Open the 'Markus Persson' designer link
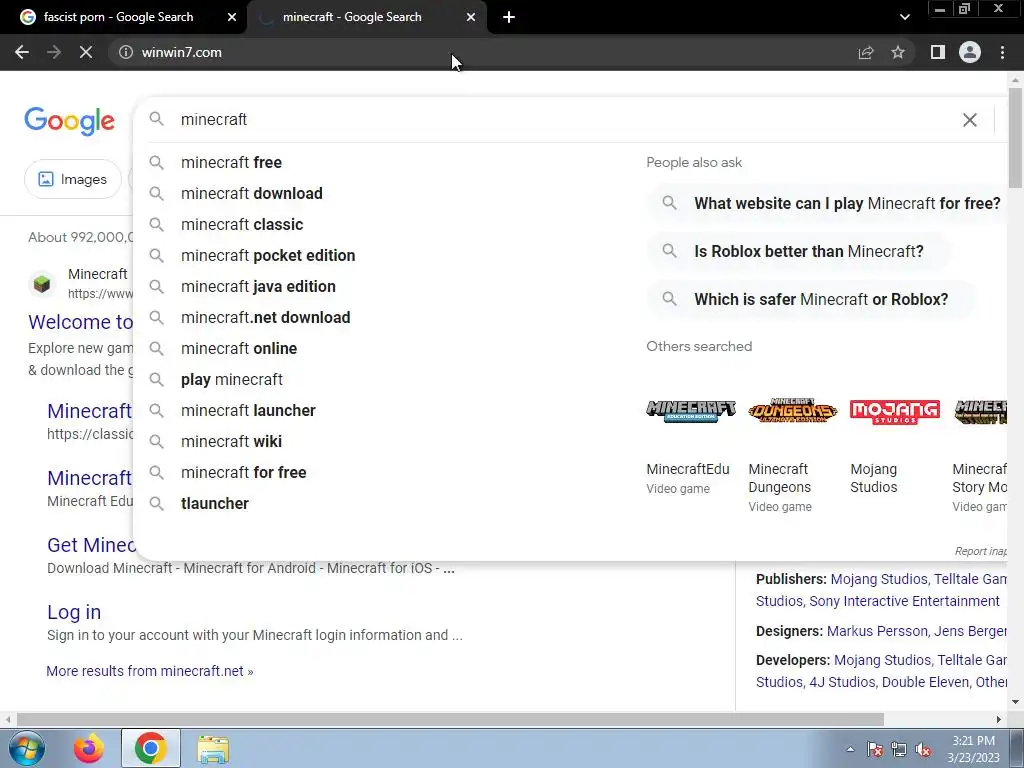The width and height of the screenshot is (1024, 768). 877,631
